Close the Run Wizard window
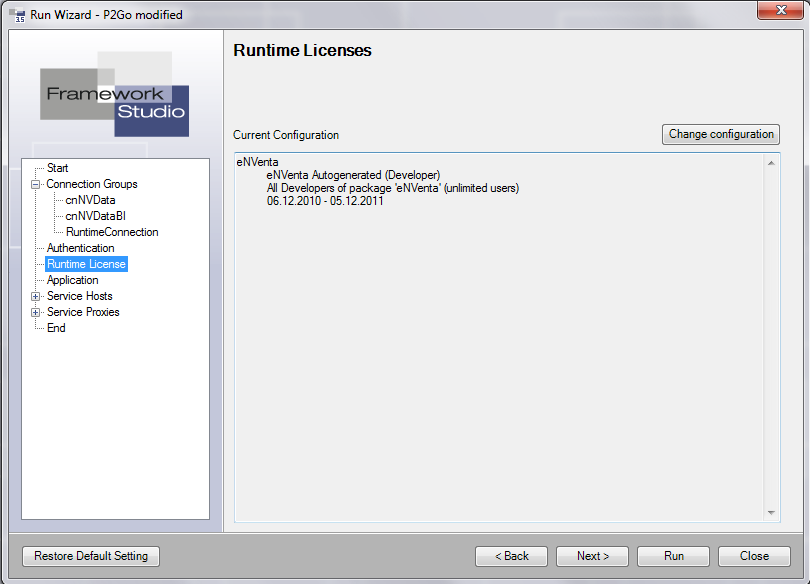Viewport: 810px width, 584px height. coord(781,10)
